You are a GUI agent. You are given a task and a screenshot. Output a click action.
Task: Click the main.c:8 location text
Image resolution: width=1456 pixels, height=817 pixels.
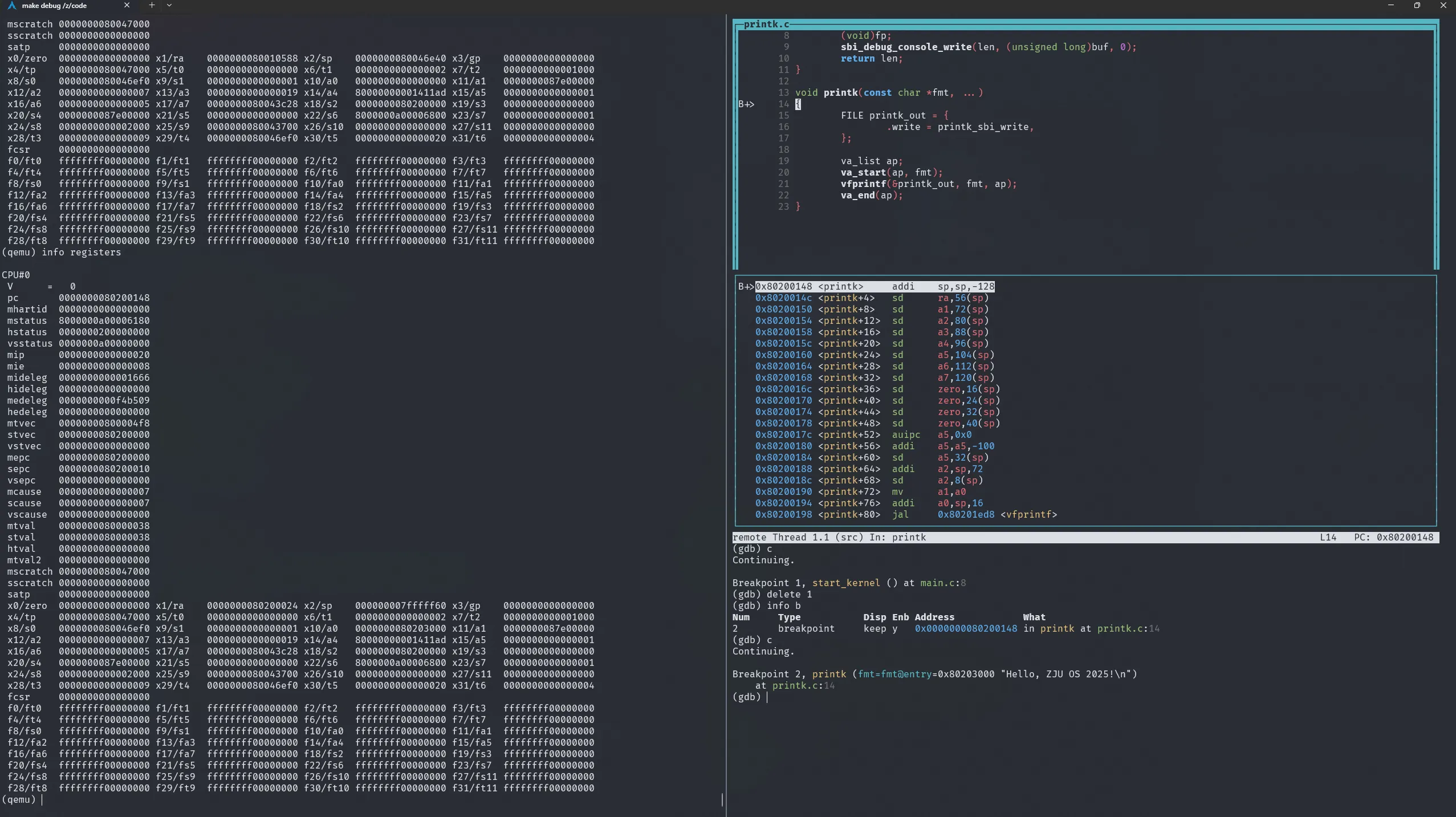point(943,583)
